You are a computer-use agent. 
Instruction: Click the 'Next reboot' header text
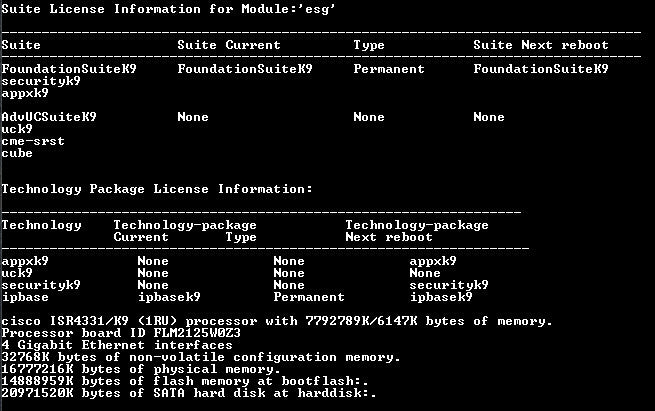coord(389,237)
